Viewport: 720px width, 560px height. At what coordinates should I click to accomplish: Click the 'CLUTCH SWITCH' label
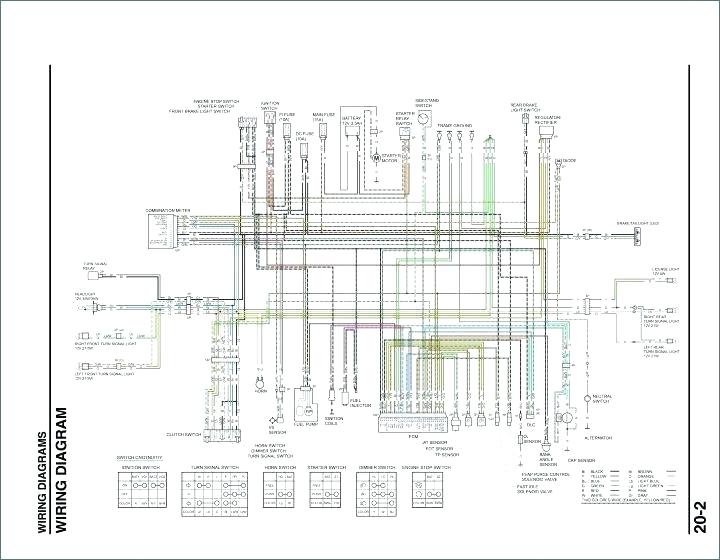point(183,434)
